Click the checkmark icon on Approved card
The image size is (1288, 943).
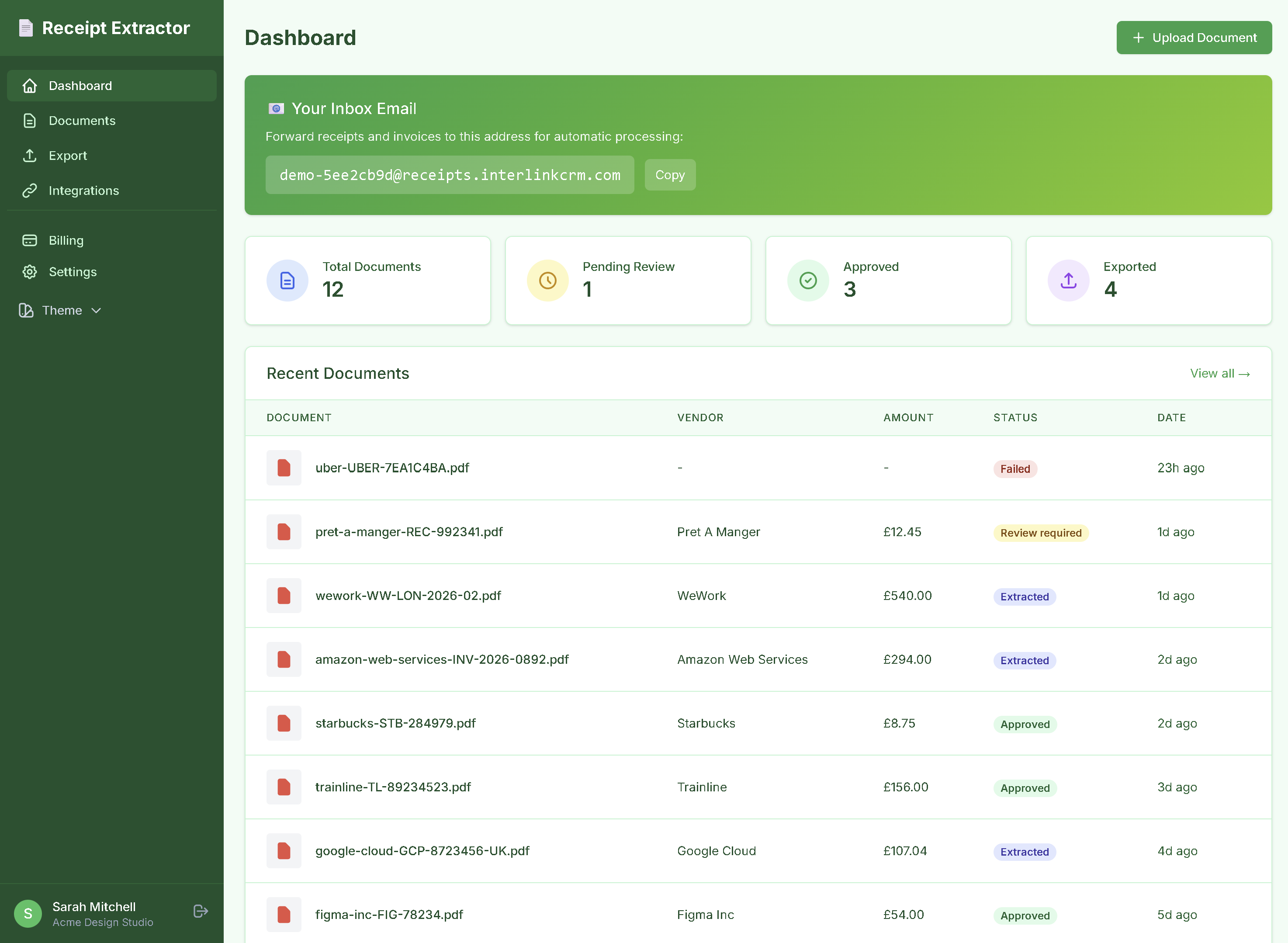807,280
